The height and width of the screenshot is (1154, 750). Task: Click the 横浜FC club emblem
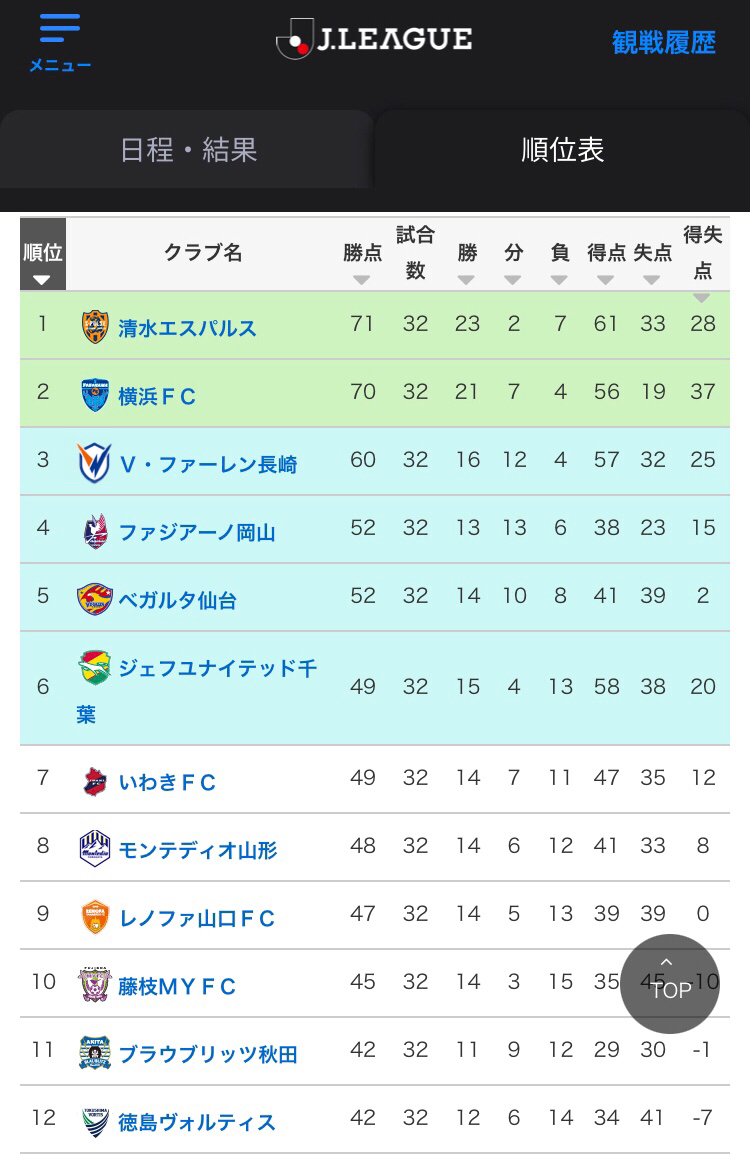point(95,395)
